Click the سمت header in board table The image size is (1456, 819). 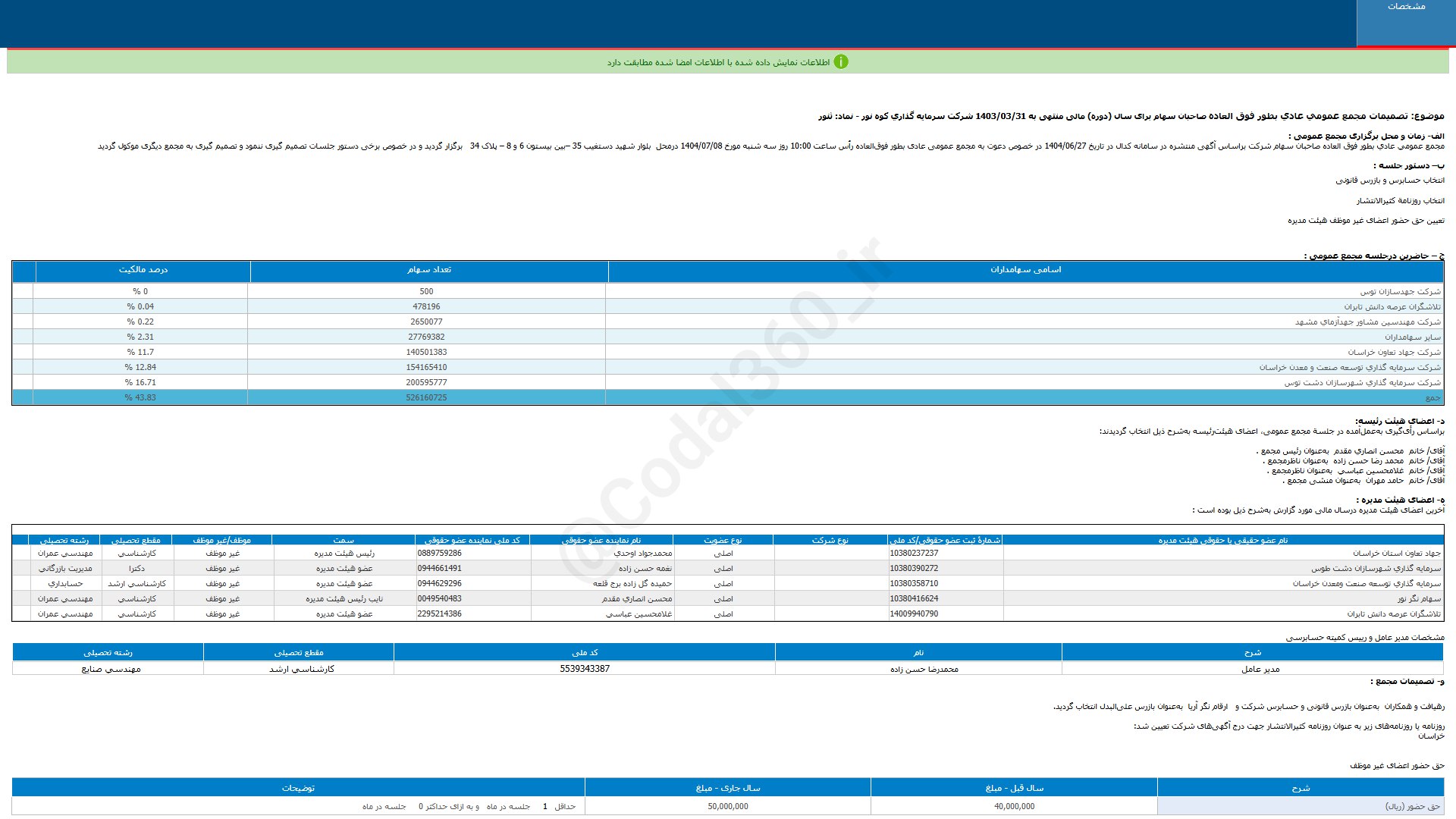[344, 540]
